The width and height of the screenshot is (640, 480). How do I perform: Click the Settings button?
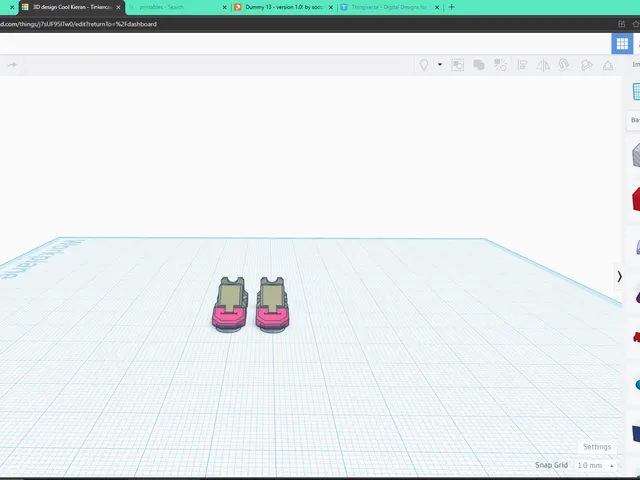(597, 447)
